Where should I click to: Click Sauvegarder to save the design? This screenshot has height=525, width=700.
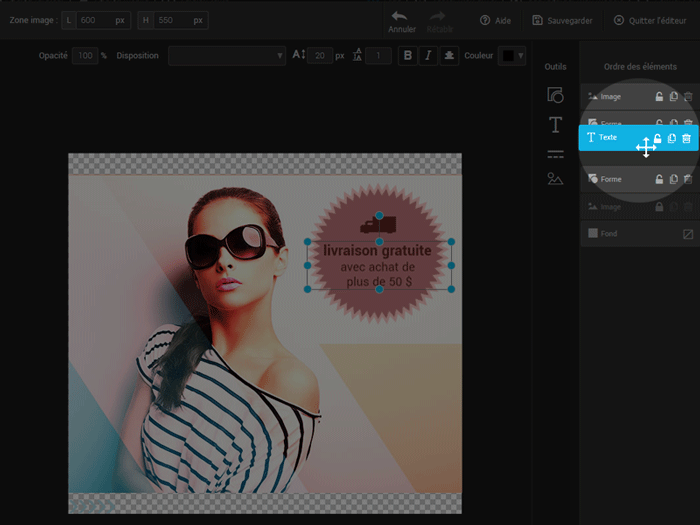click(x=564, y=20)
